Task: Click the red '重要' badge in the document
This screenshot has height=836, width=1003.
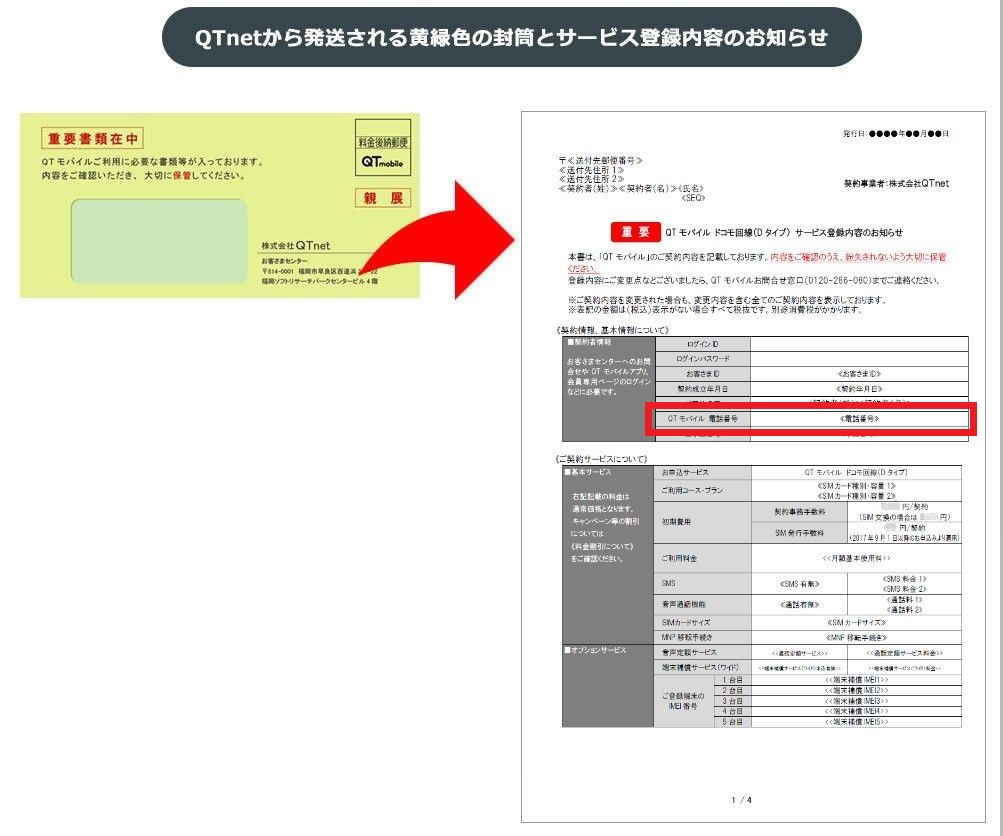Action: [x=635, y=232]
